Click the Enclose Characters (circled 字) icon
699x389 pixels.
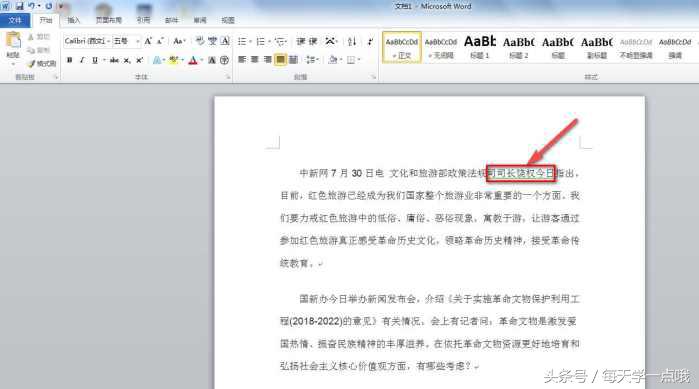click(225, 60)
